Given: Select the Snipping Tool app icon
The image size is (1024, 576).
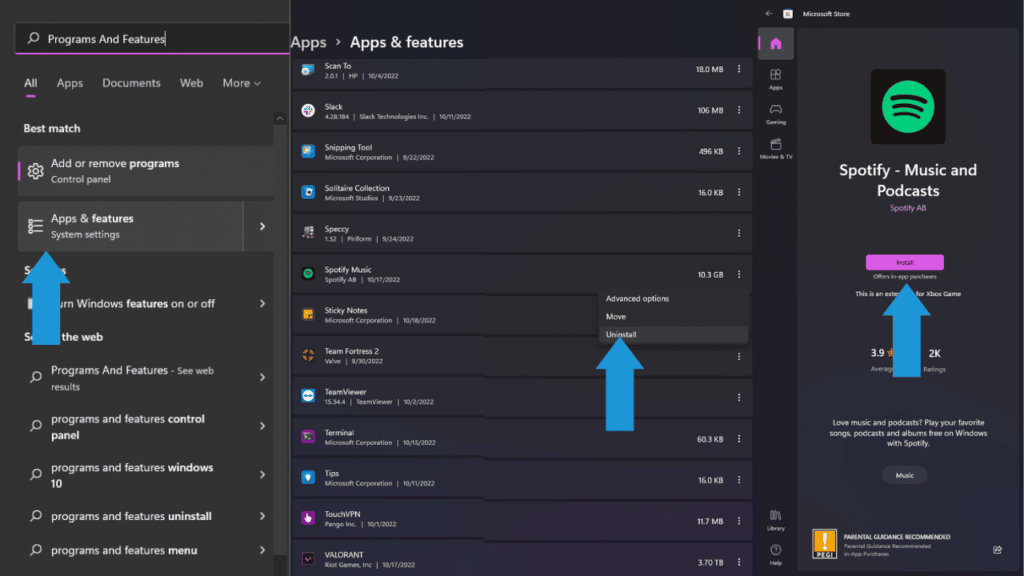Looking at the screenshot, I should click(x=308, y=152).
